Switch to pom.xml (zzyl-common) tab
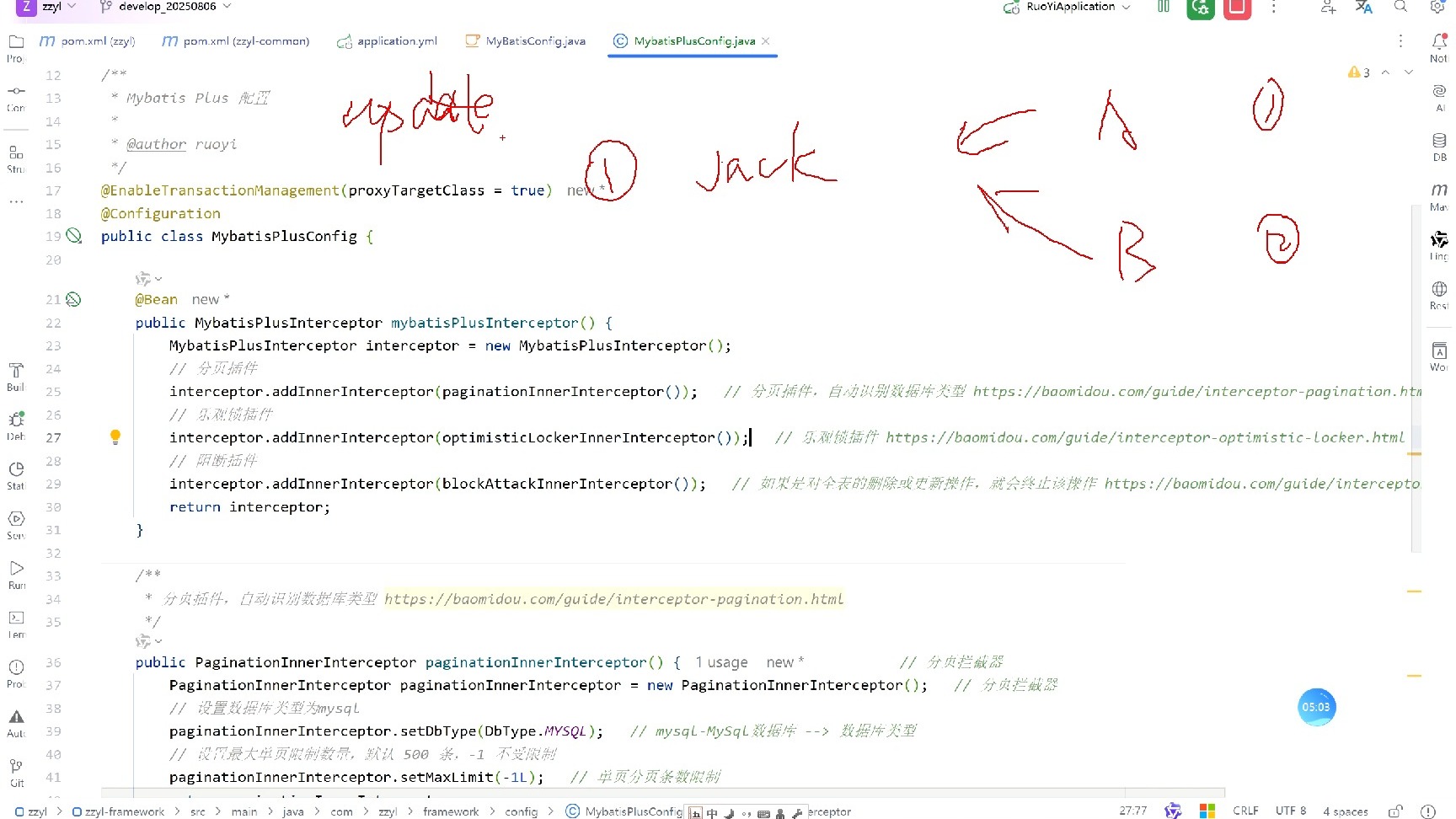The width and height of the screenshot is (1456, 819). 236,40
